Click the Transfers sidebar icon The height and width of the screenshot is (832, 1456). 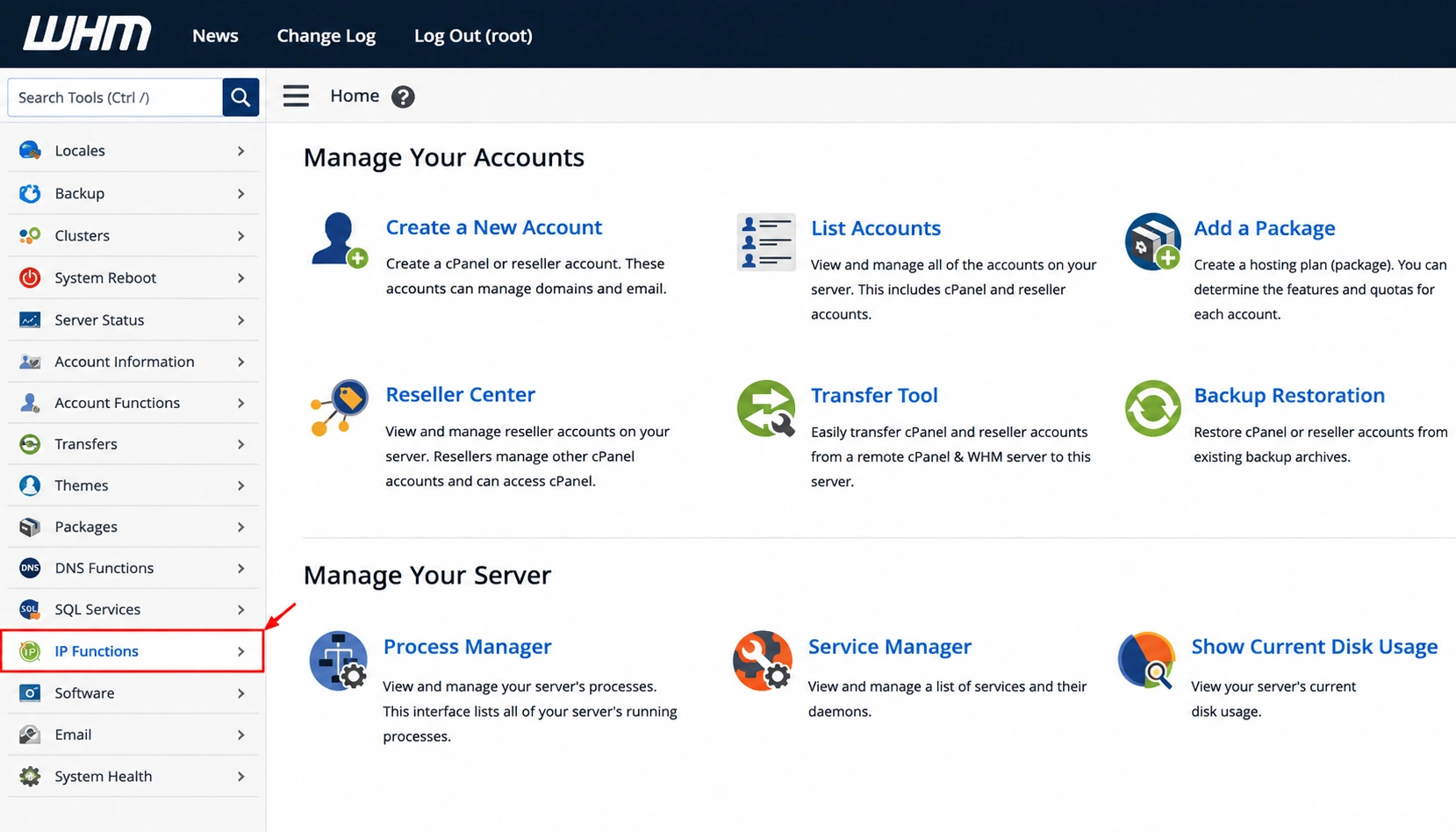tap(30, 444)
